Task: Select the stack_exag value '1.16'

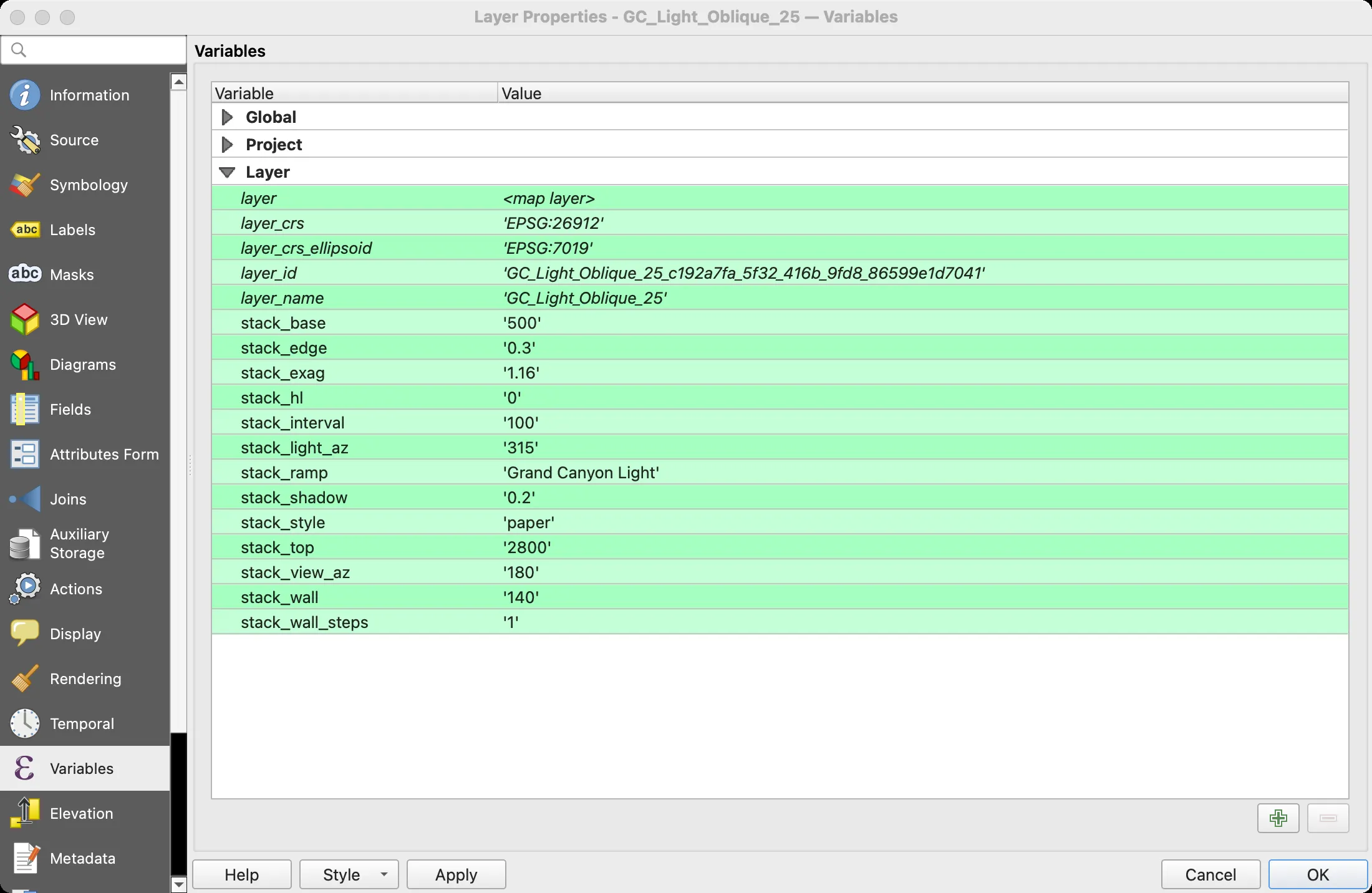Action: click(x=521, y=373)
